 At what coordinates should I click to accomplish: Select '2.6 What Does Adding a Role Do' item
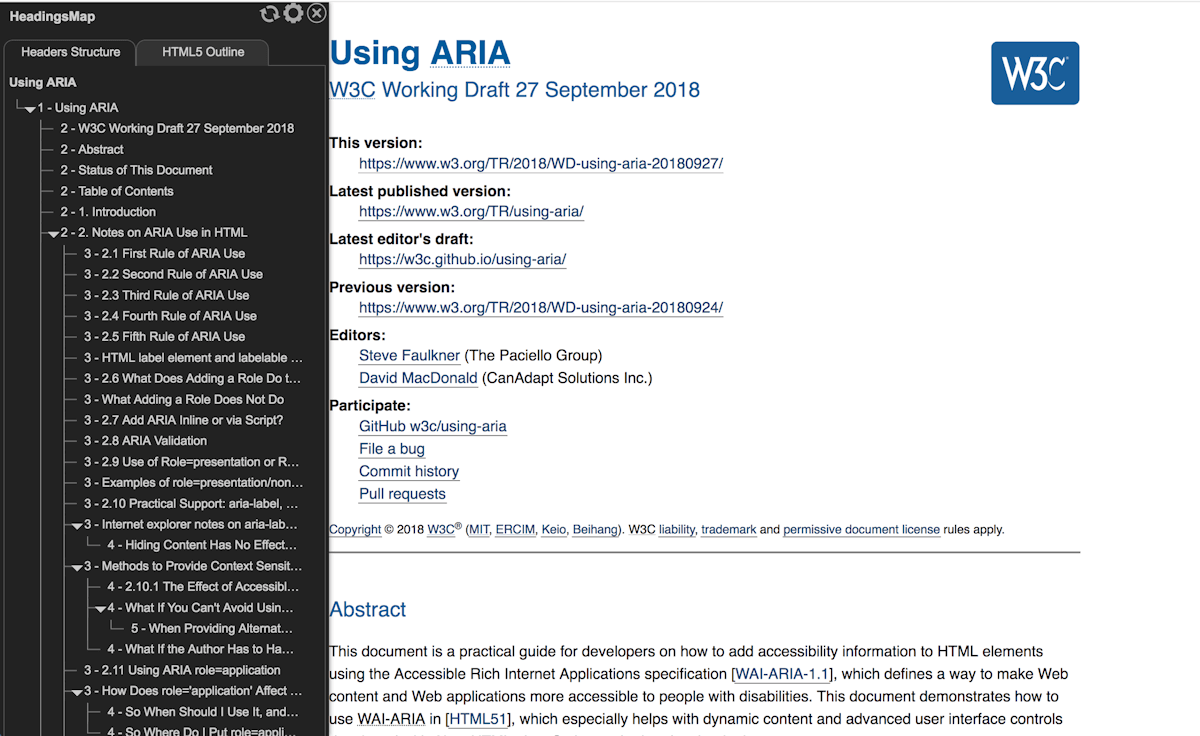[192, 378]
